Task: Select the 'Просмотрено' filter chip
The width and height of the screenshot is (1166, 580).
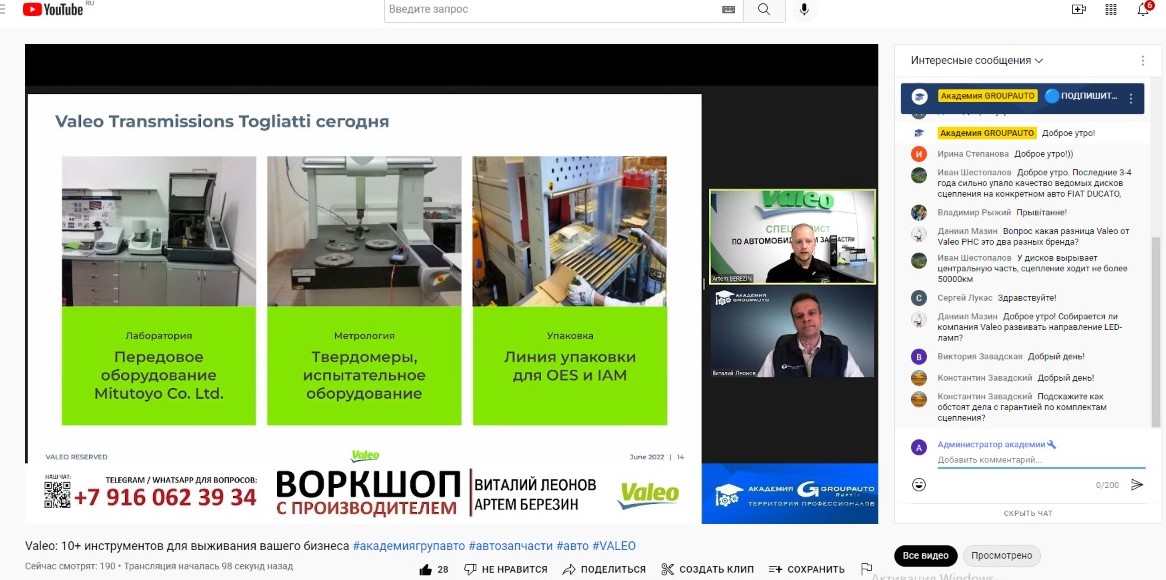Action: coord(1002,555)
